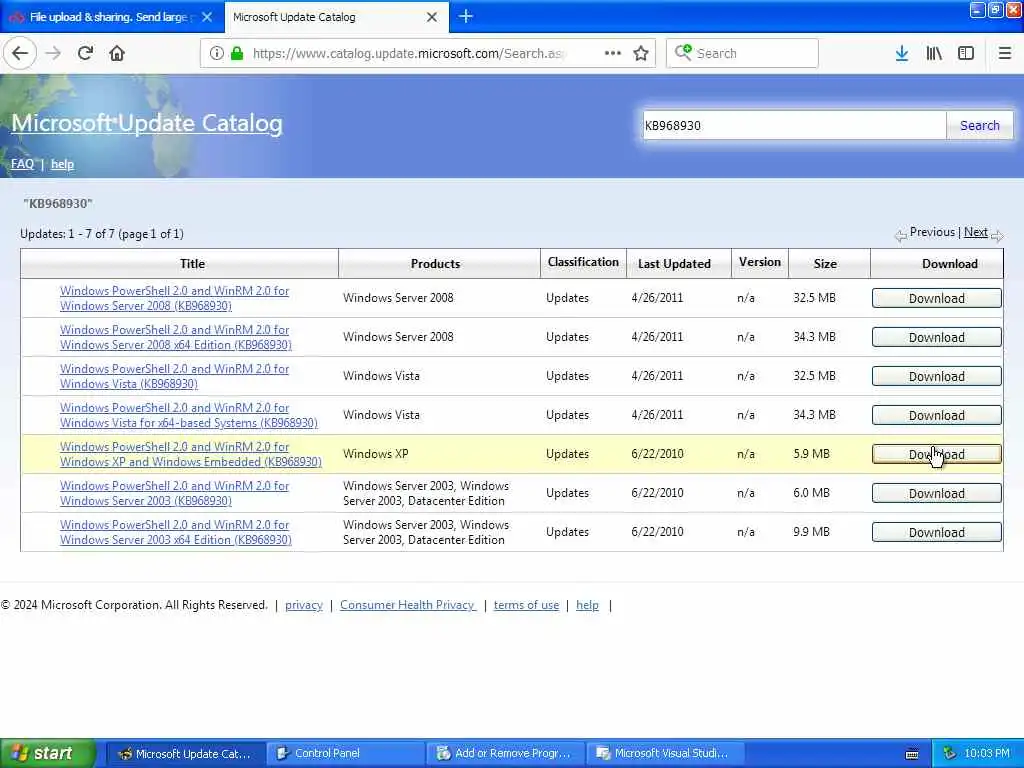Go to Next results page
This screenshot has height=768, width=1024.
tap(976, 232)
